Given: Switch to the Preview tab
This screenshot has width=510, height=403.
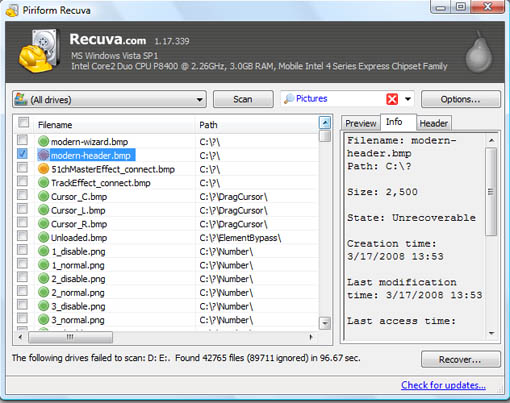Looking at the screenshot, I should pyautogui.click(x=361, y=123).
